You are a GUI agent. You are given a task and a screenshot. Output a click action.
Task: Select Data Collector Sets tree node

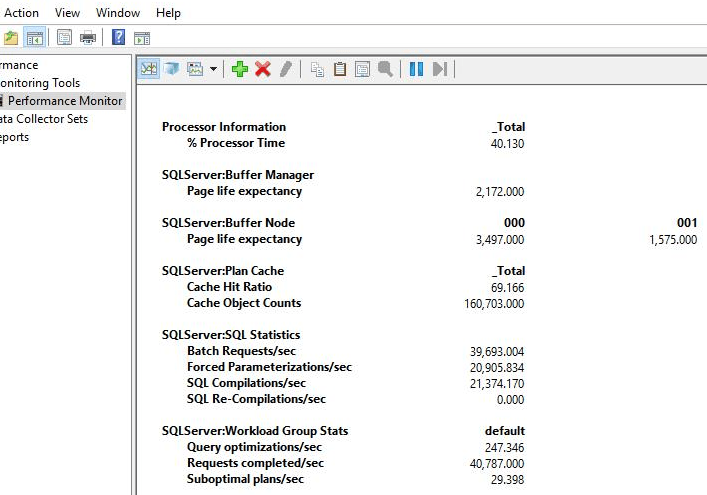pos(44,119)
